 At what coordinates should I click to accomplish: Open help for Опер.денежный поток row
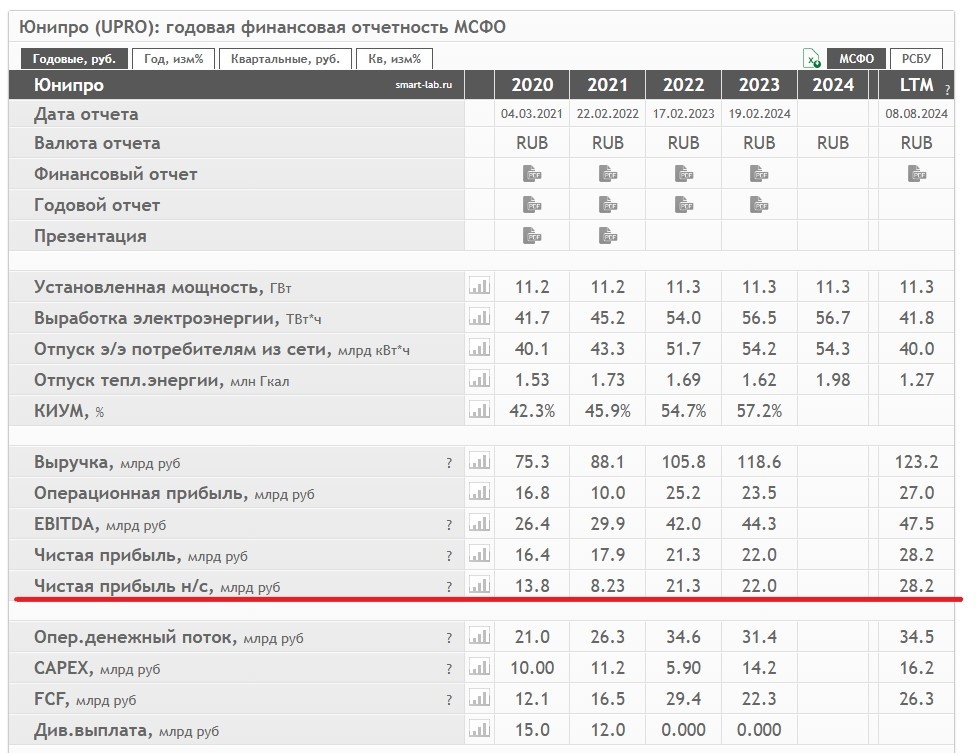click(449, 637)
